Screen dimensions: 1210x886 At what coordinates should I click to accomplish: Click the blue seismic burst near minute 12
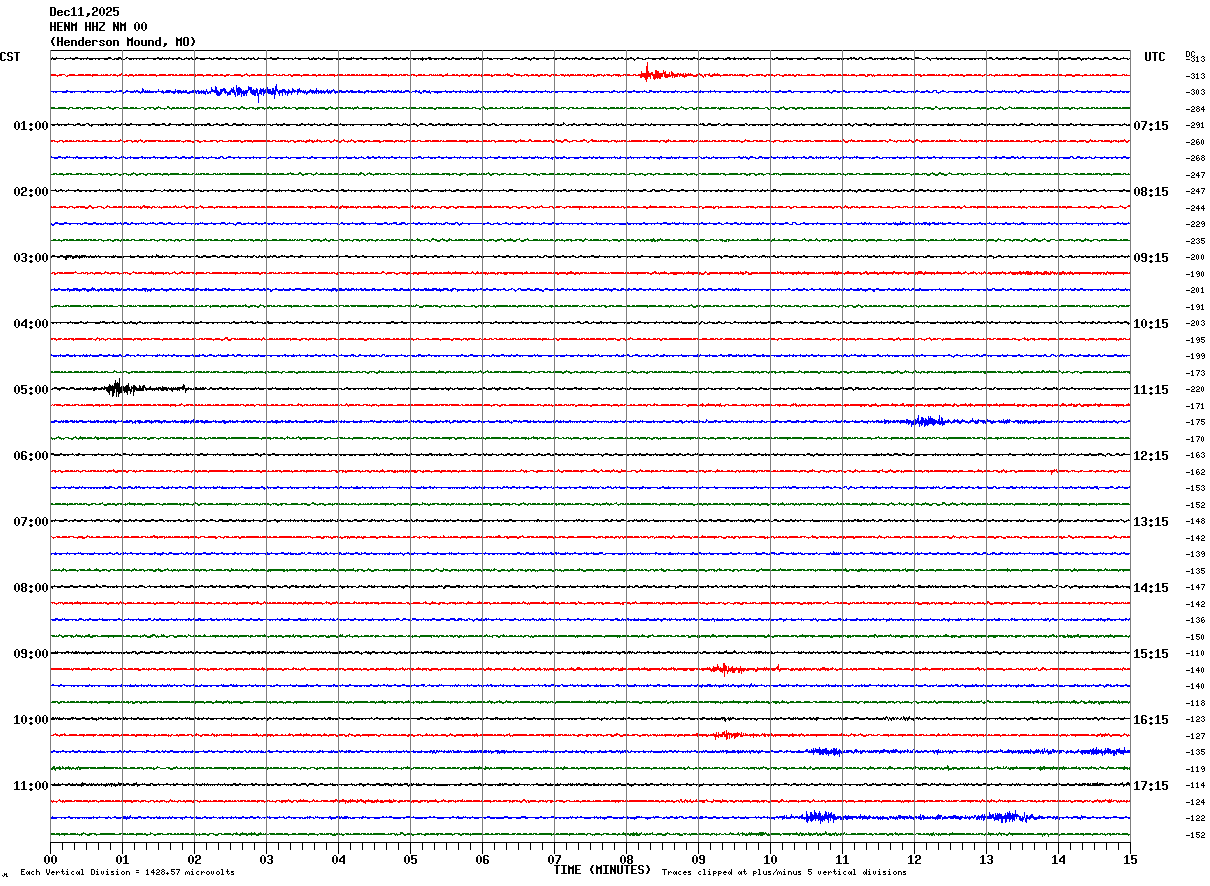pos(927,421)
